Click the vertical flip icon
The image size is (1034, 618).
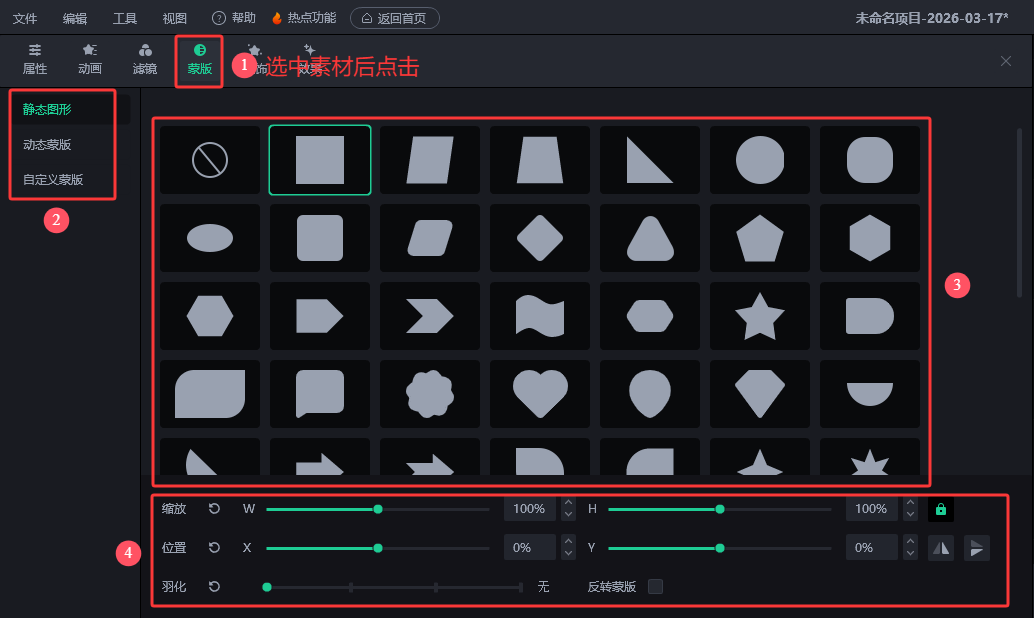pos(977,548)
